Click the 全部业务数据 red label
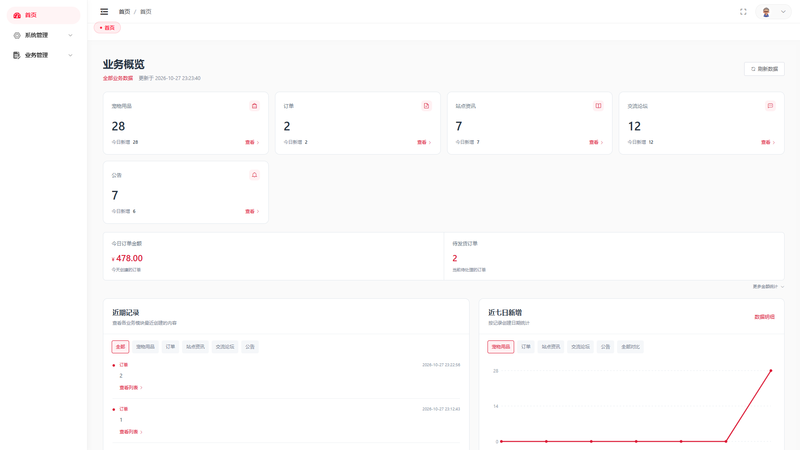This screenshot has width=800, height=450. pos(118,78)
